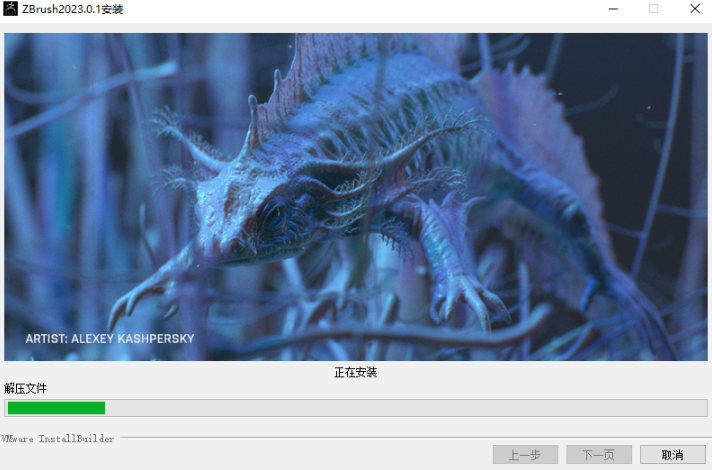The width and height of the screenshot is (712, 470).
Task: Click the ZBrush2023.0.1安装 window title
Action: coord(73,9)
